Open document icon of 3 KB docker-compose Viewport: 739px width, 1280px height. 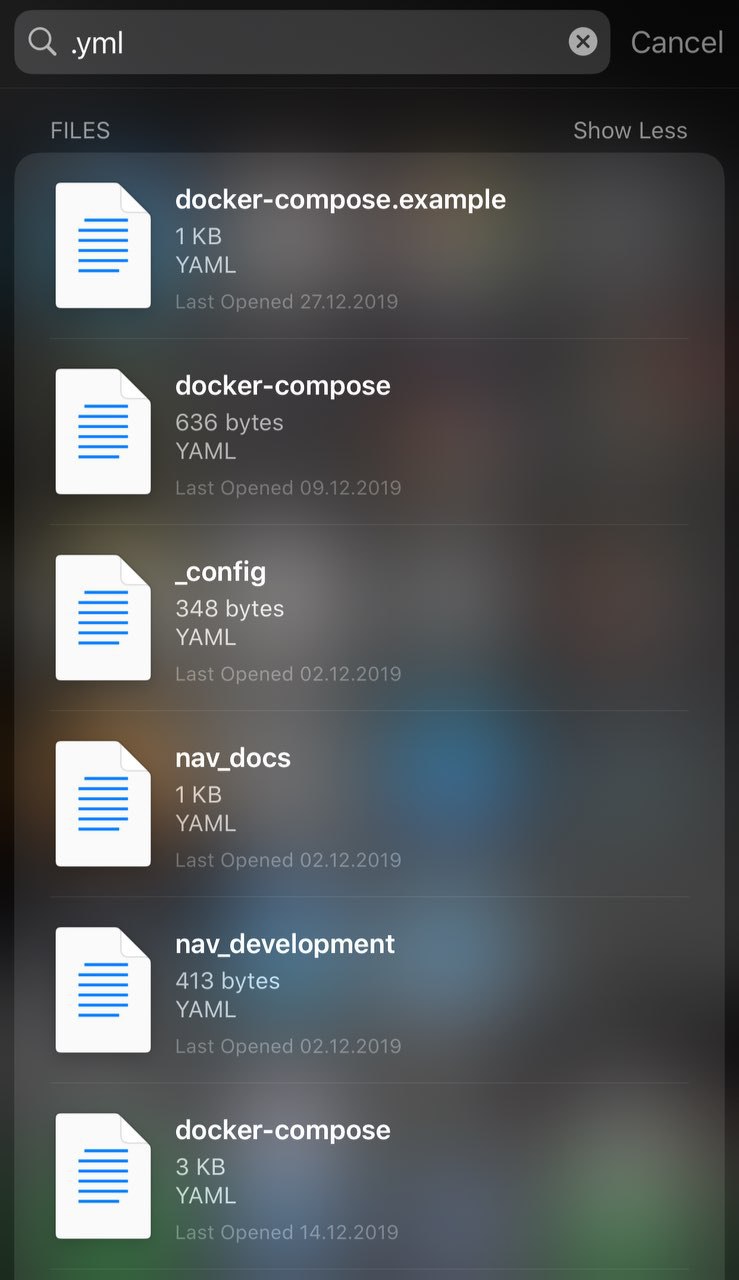[x=103, y=1175]
